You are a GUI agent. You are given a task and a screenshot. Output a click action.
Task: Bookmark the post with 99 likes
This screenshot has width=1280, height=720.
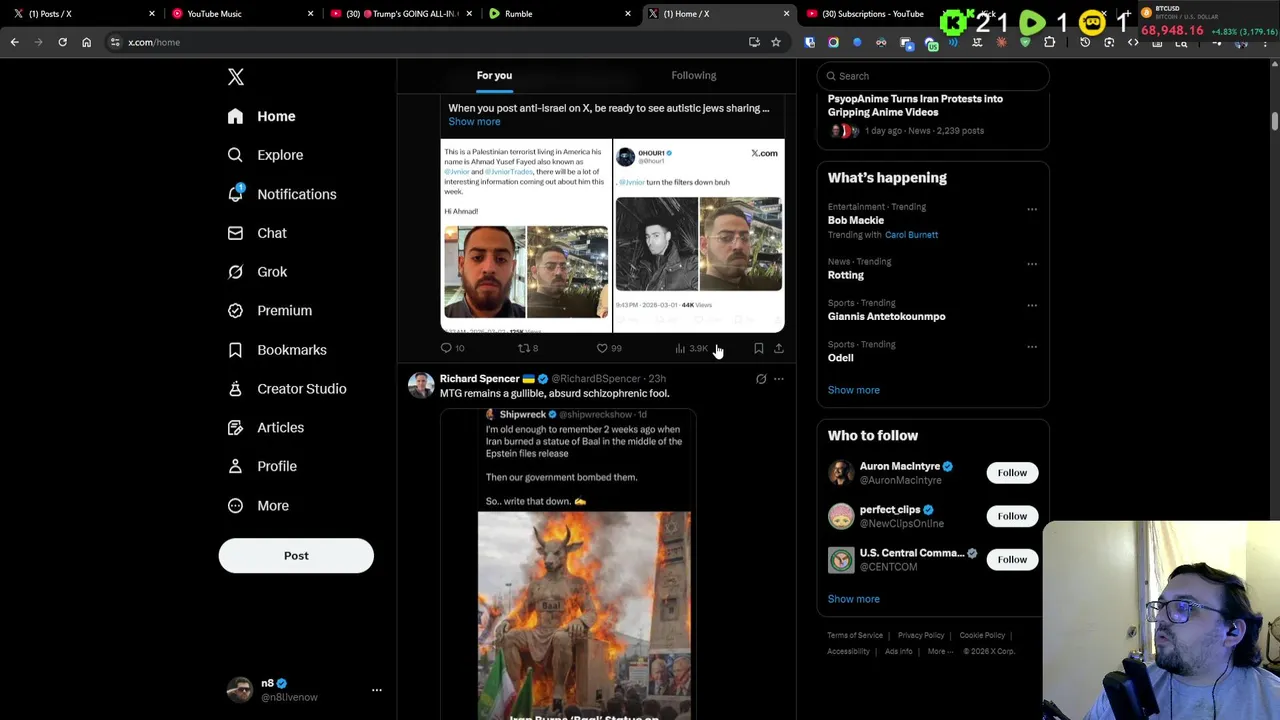tap(758, 348)
